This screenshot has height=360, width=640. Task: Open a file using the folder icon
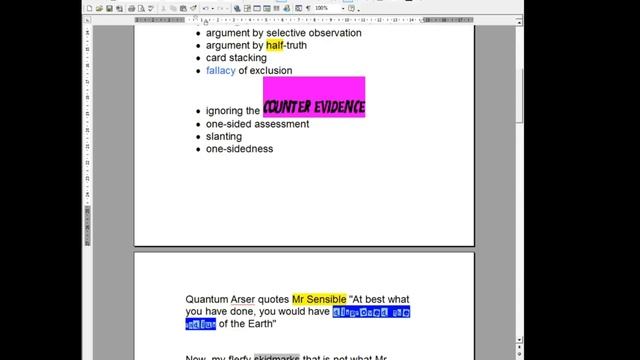pos(99,8)
